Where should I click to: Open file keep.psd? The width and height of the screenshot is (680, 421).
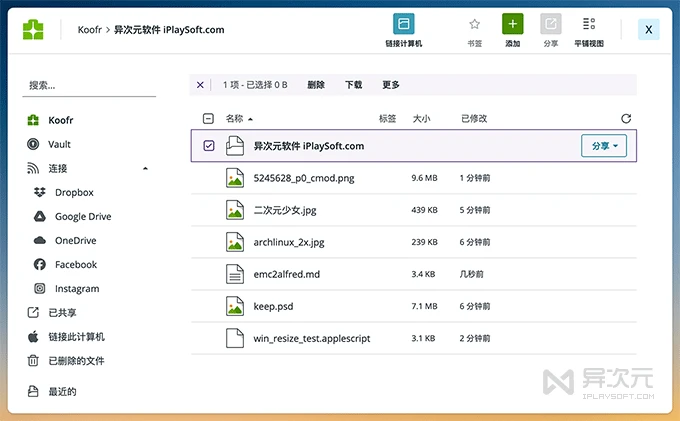point(273,306)
